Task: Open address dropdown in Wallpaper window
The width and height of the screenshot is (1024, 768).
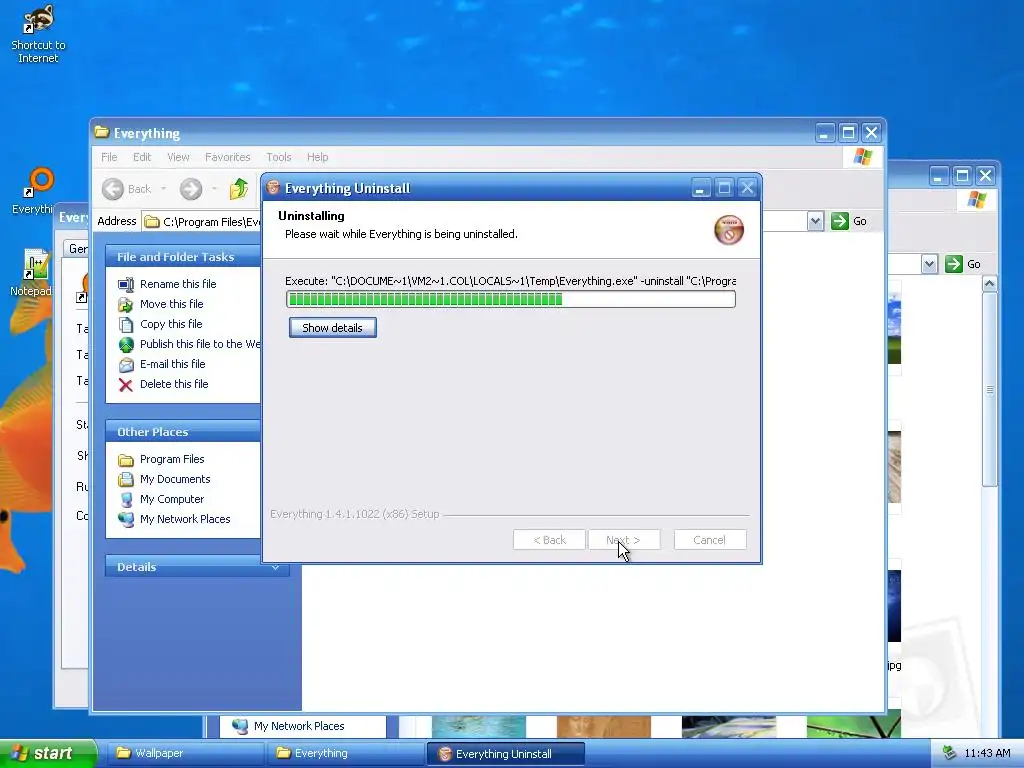Action: point(929,264)
